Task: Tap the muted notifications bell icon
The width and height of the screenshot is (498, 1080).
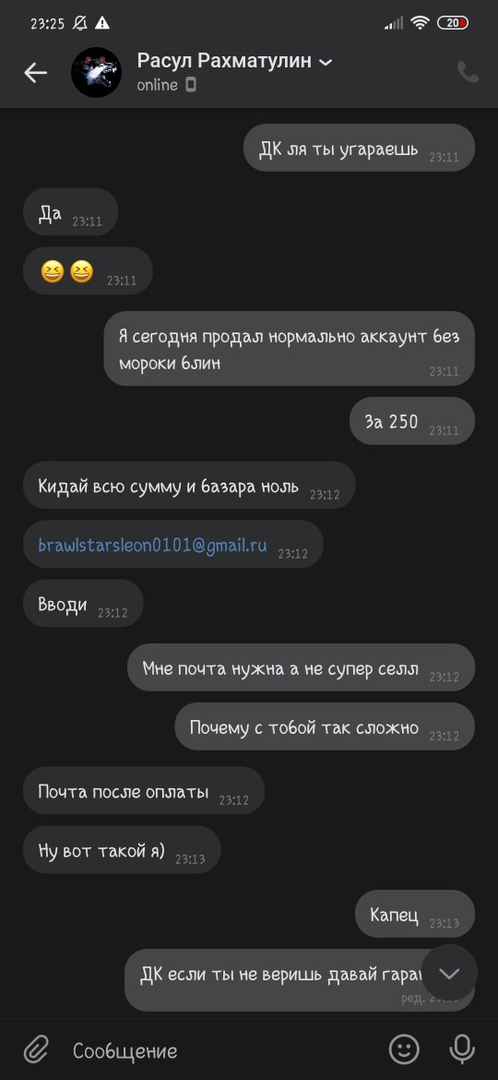Action: (80, 23)
